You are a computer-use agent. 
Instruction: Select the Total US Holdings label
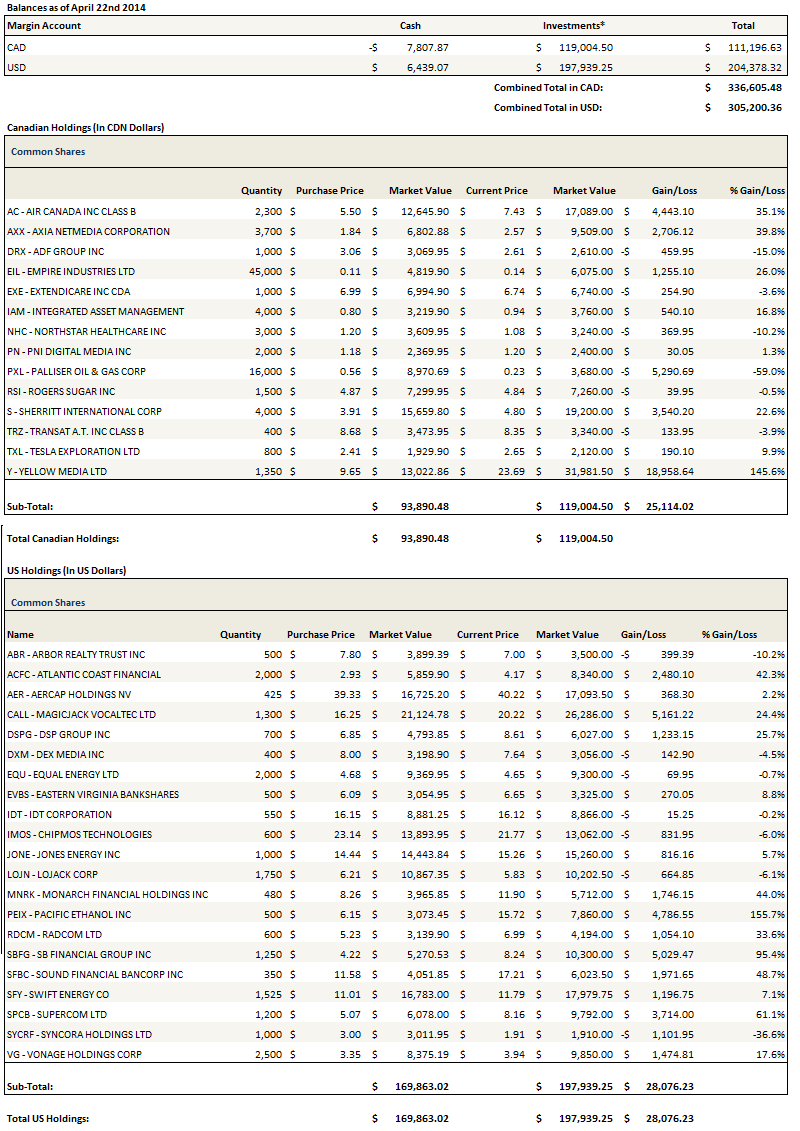click(x=49, y=1118)
